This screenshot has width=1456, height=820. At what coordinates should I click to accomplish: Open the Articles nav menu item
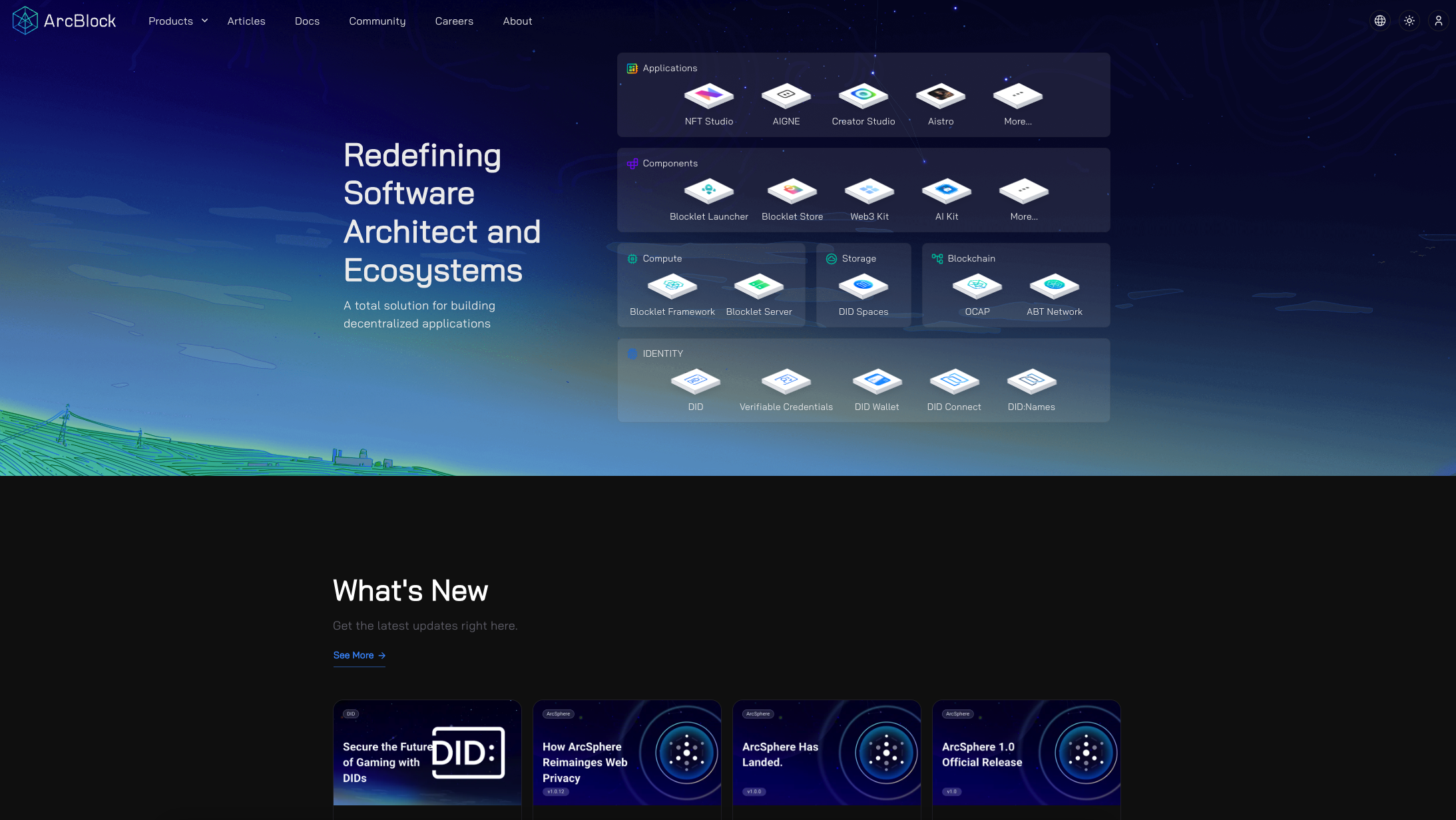246,21
